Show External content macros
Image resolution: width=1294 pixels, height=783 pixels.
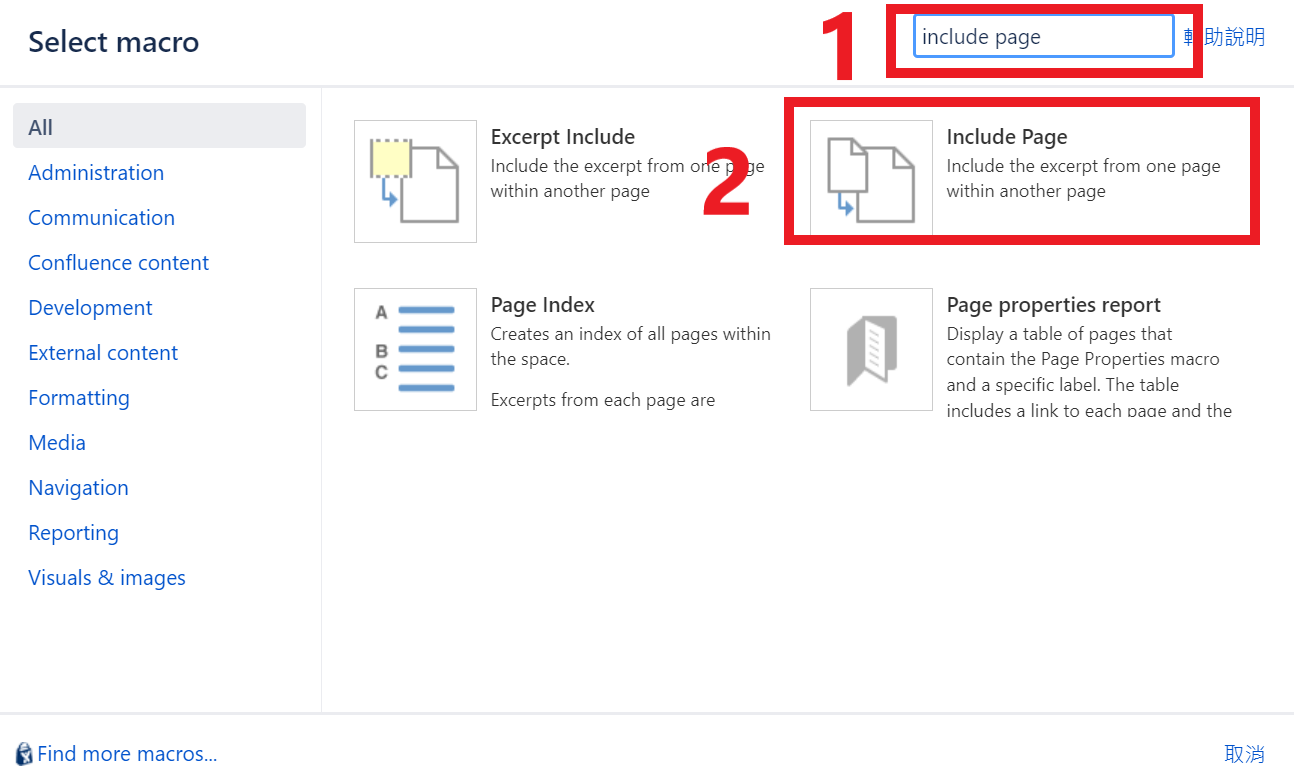click(103, 352)
